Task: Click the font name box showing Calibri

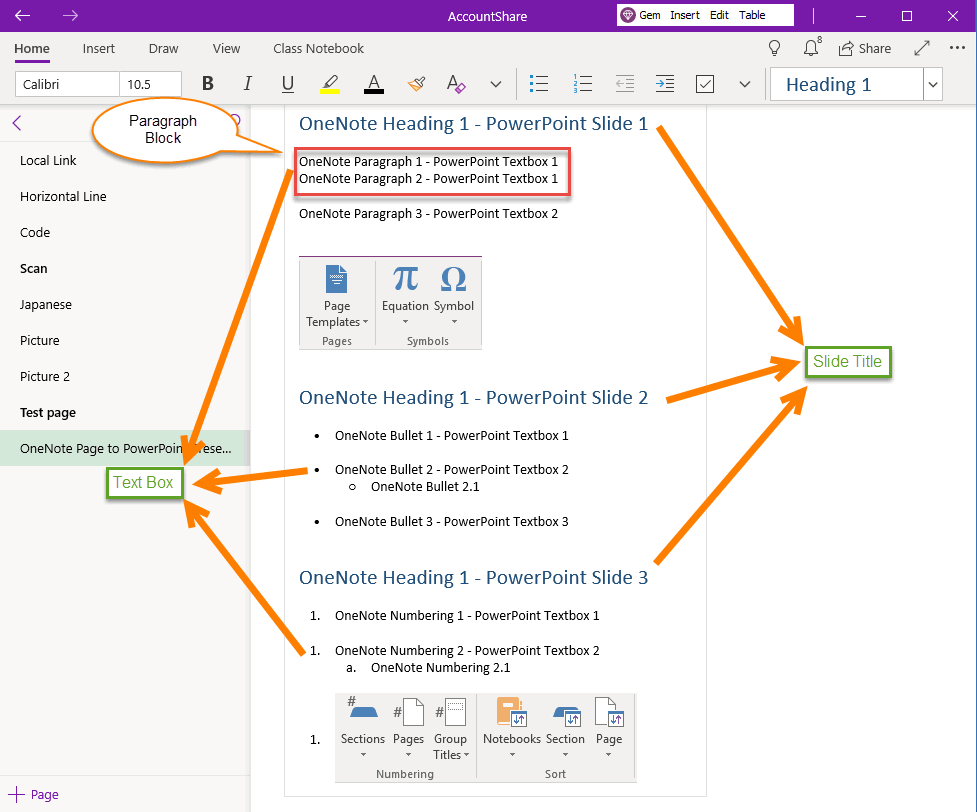Action: coord(67,84)
